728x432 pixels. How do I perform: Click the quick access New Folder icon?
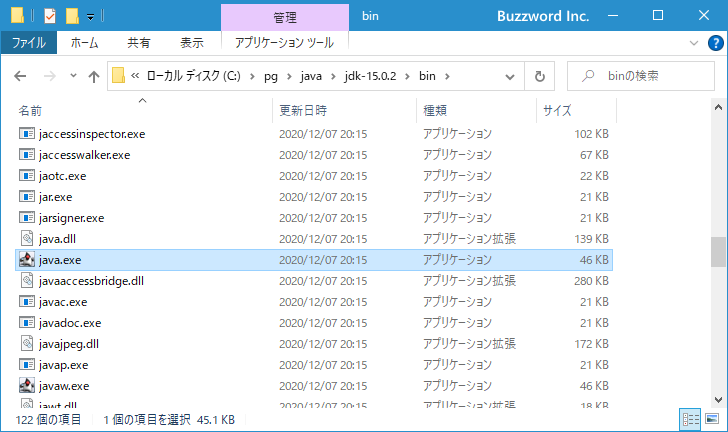72,16
